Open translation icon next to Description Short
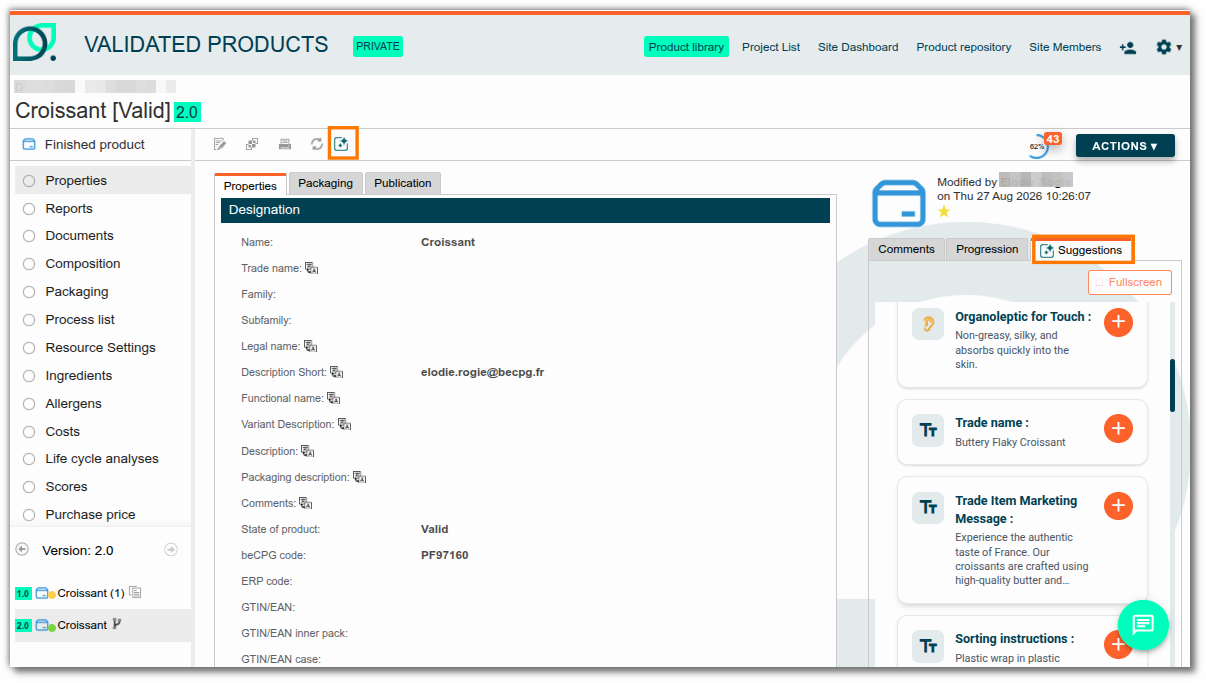 tap(337, 372)
